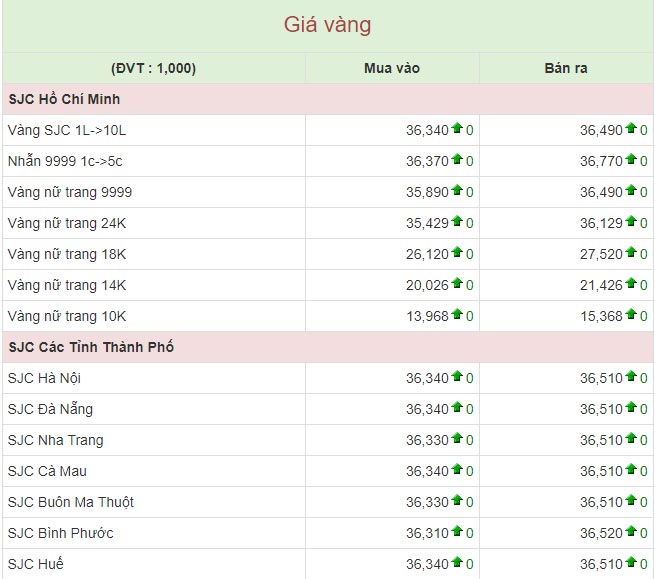
Task: Select the Mua vào column header
Action: tap(392, 68)
